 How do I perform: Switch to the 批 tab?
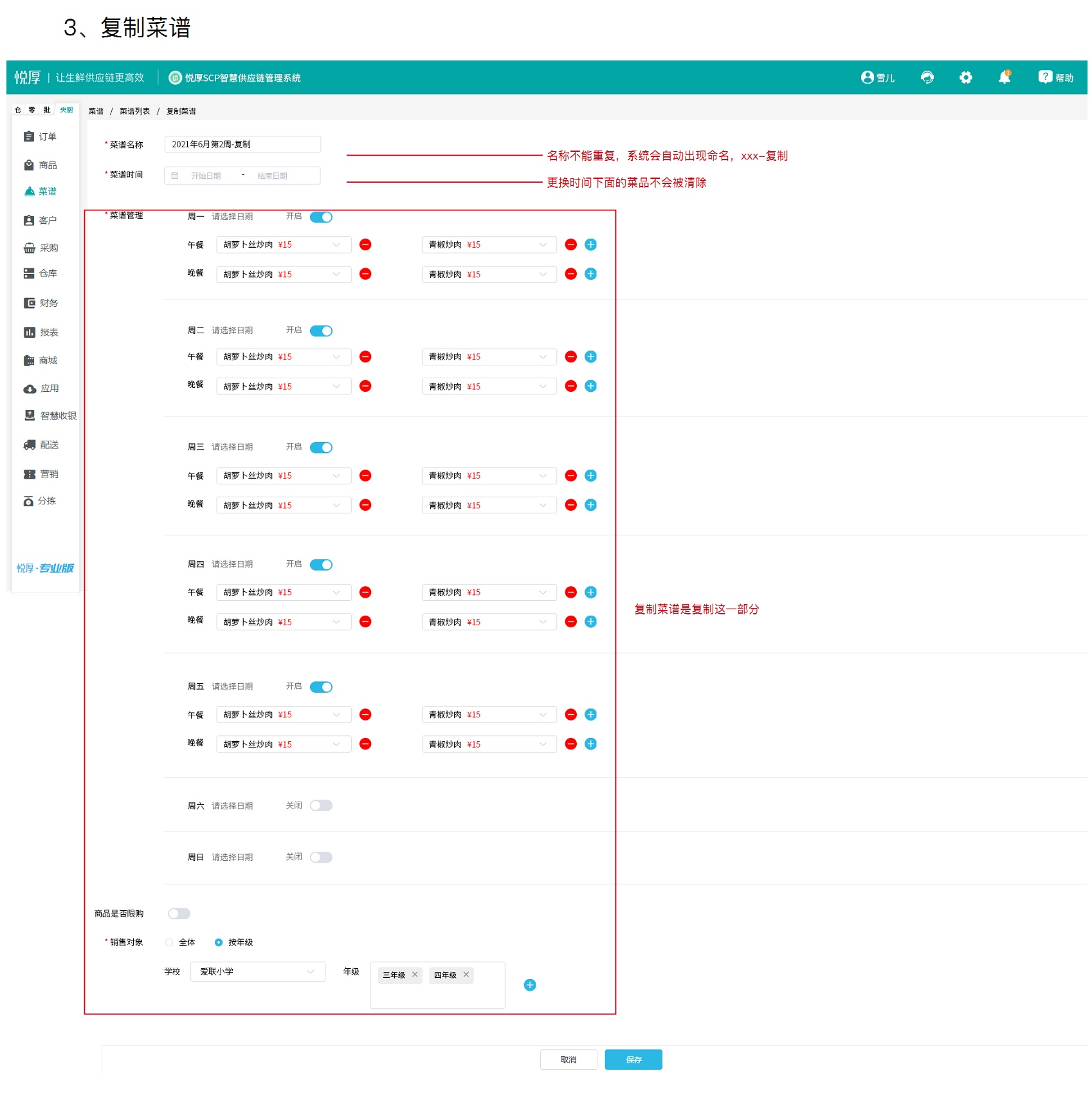tap(47, 110)
